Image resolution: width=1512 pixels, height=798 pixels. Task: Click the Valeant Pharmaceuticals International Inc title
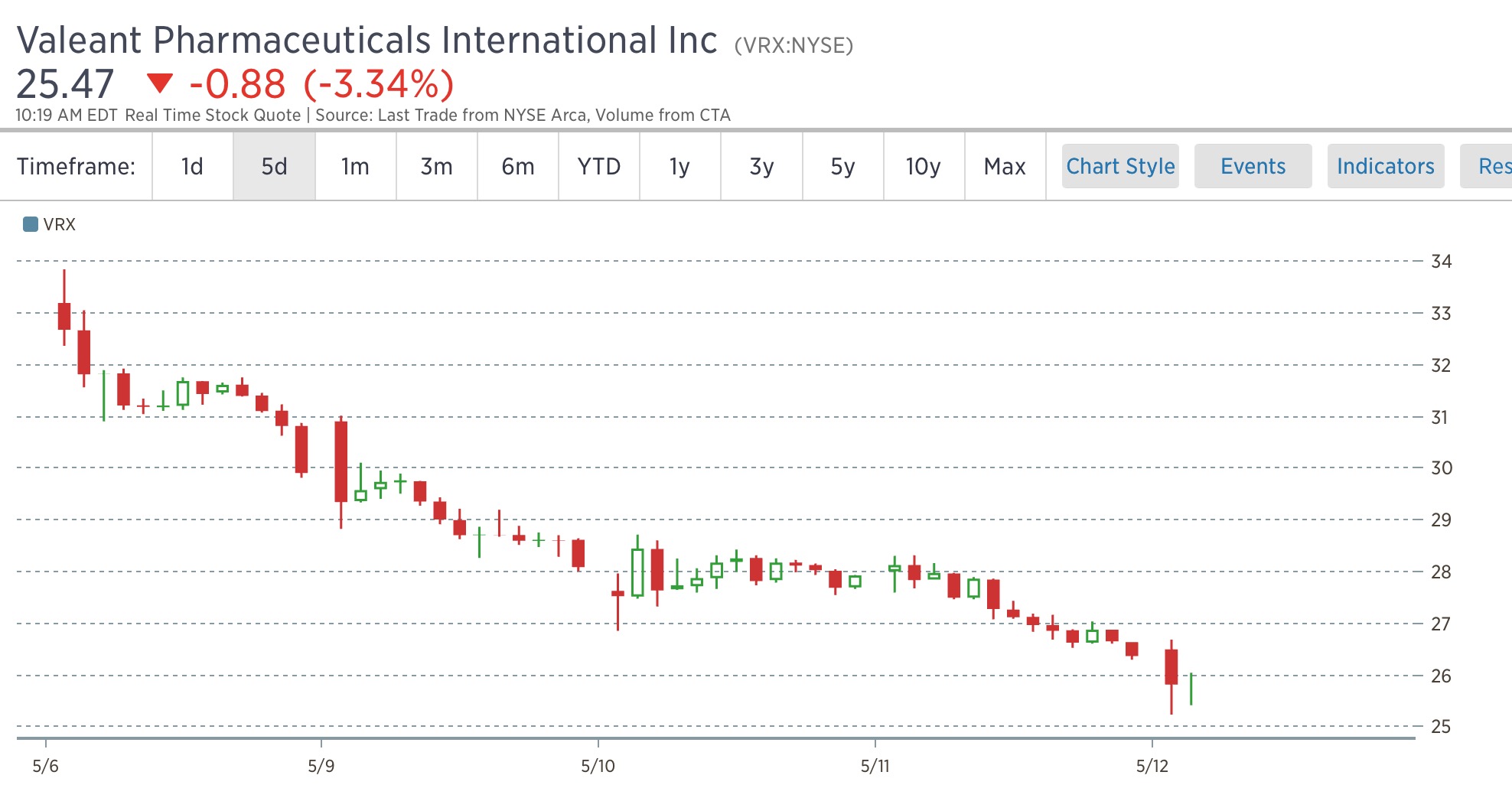coord(367,40)
